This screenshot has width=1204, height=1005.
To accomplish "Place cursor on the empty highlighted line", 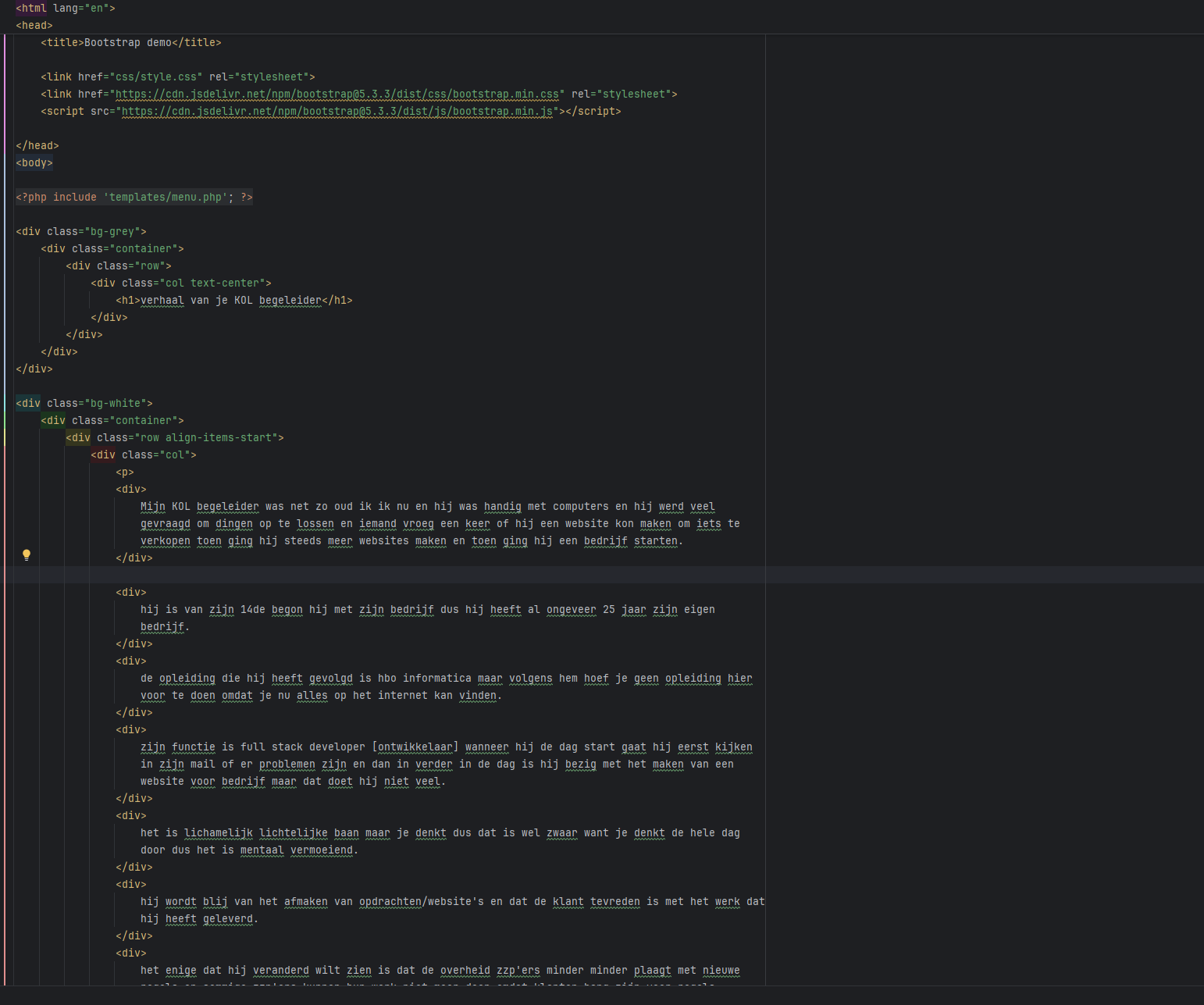I will click(x=390, y=575).
